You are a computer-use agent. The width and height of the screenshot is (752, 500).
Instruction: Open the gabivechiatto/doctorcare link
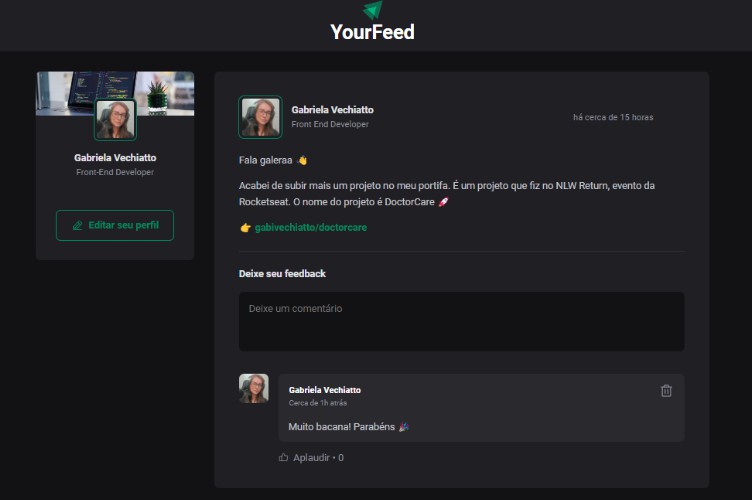click(x=311, y=227)
